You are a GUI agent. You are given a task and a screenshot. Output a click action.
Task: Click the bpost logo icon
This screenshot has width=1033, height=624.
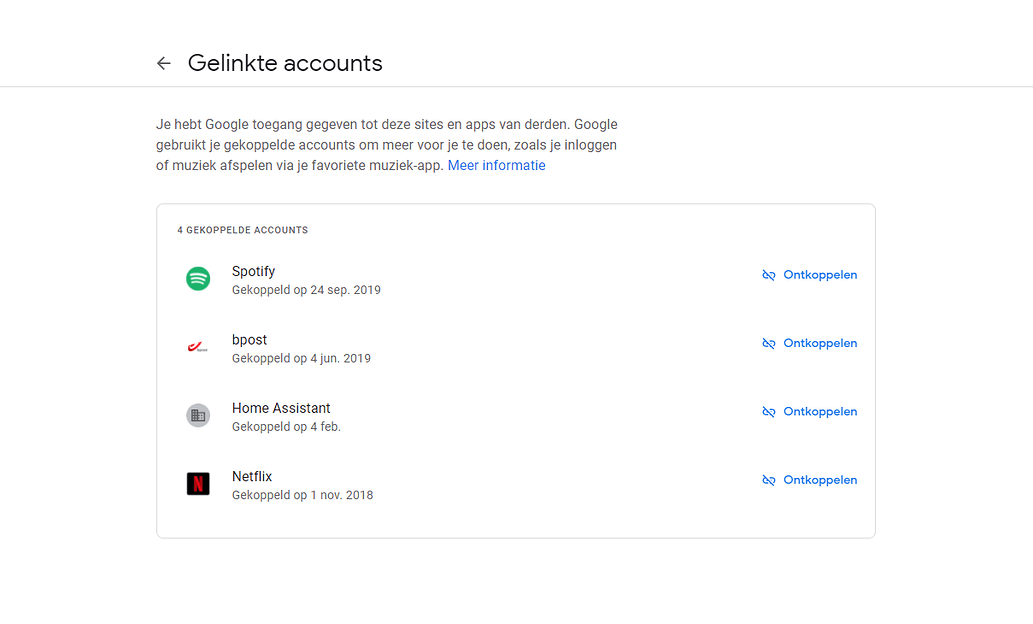(x=198, y=347)
